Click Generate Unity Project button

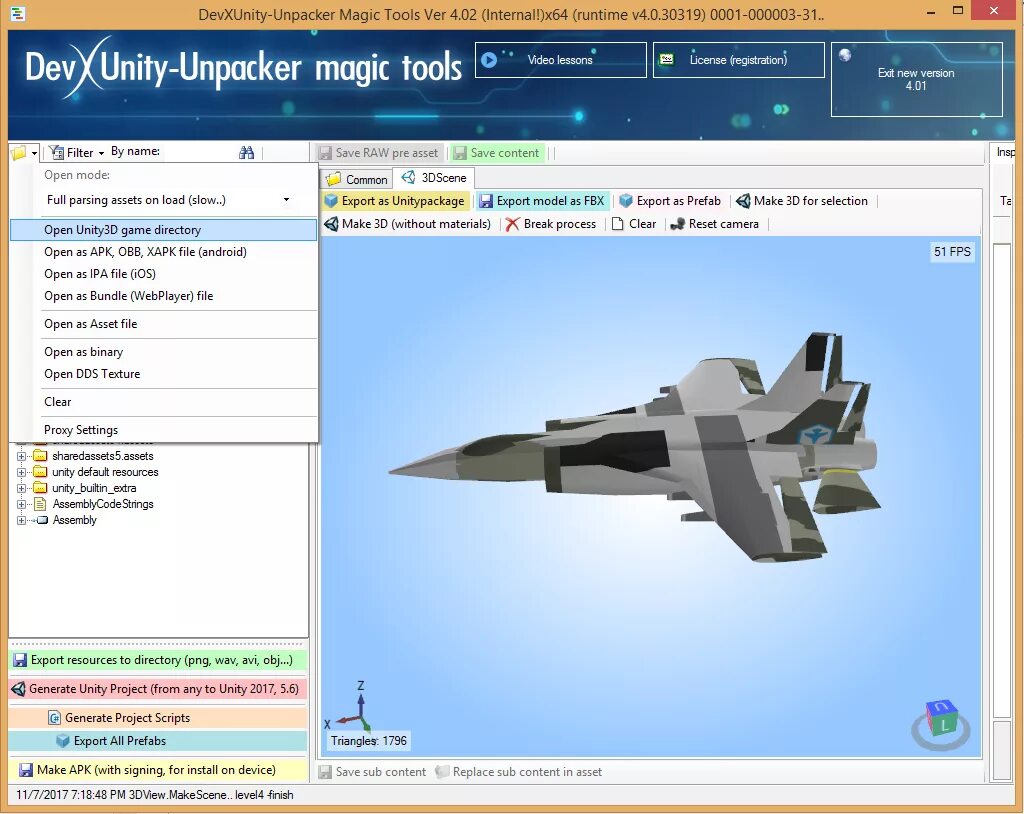click(157, 689)
